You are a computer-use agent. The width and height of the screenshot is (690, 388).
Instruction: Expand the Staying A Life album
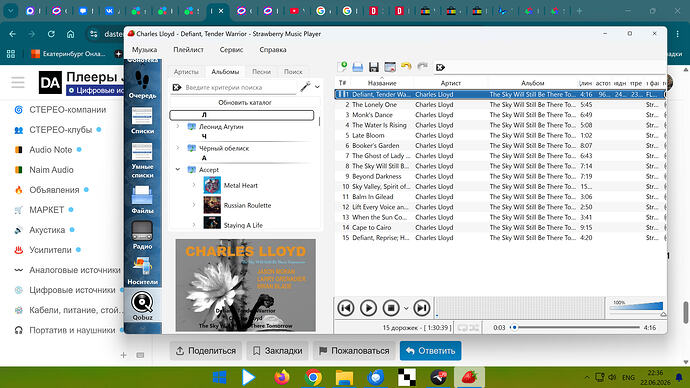(194, 225)
